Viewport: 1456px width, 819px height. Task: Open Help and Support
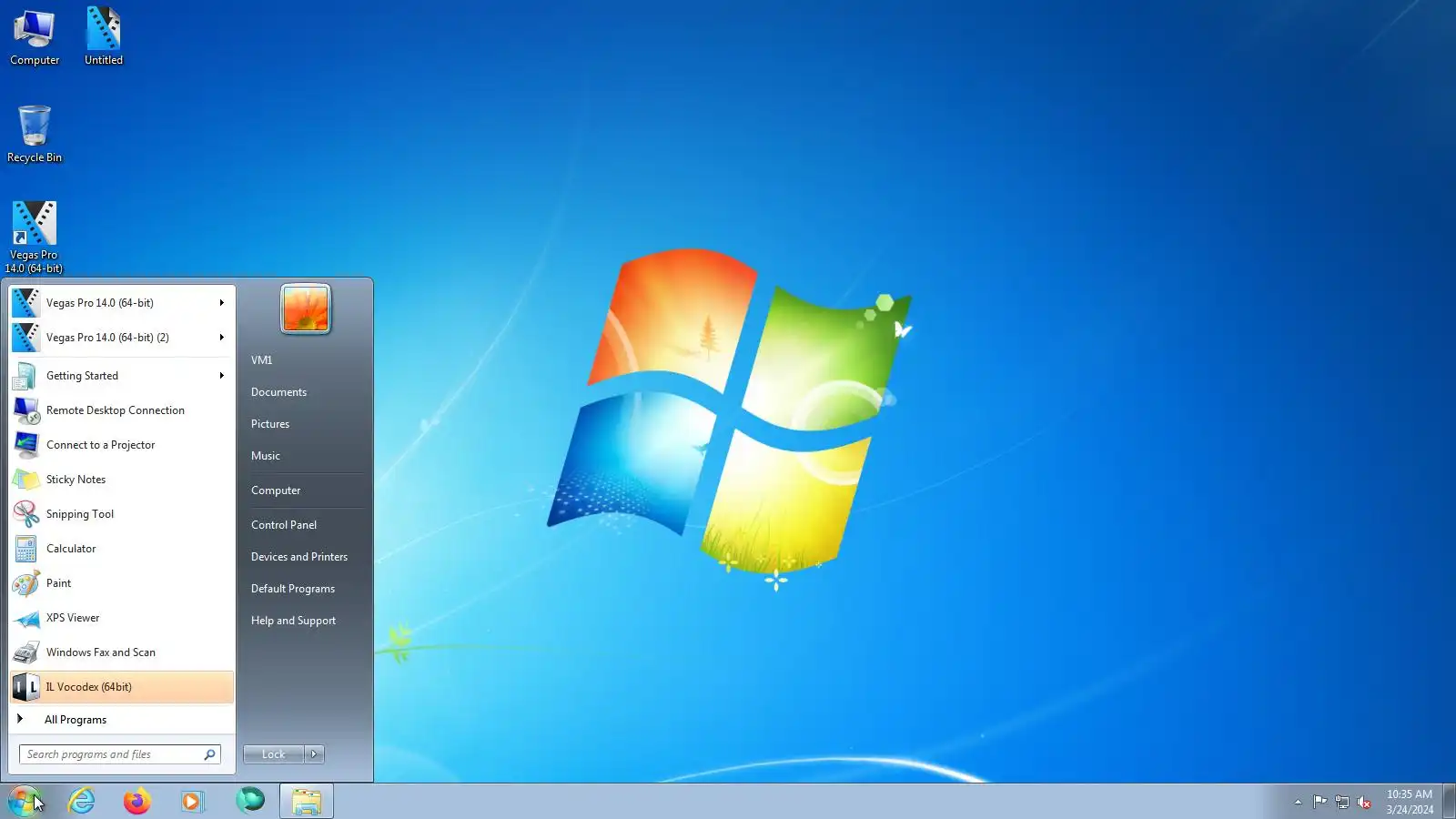click(293, 621)
